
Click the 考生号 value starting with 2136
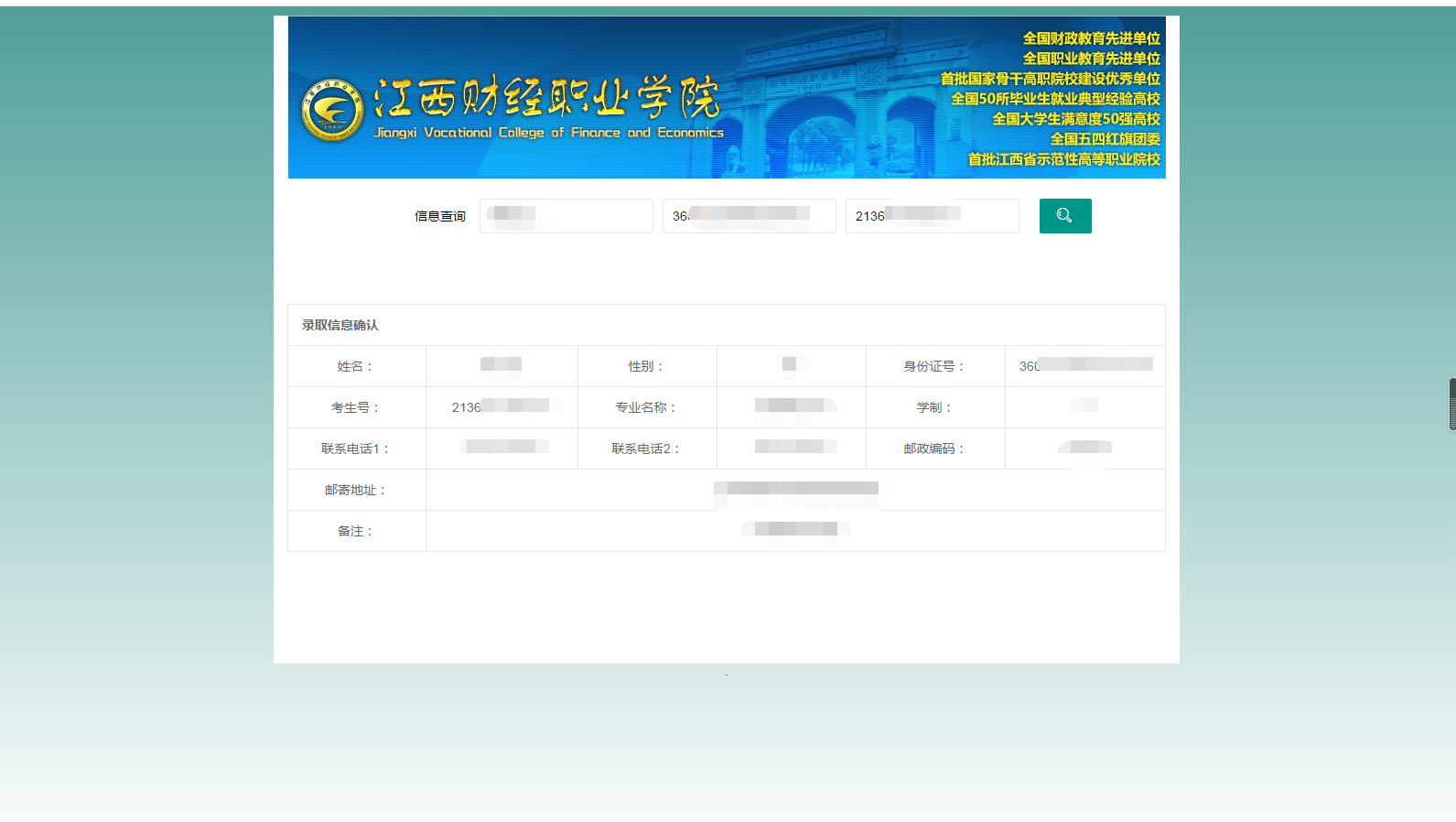click(502, 407)
